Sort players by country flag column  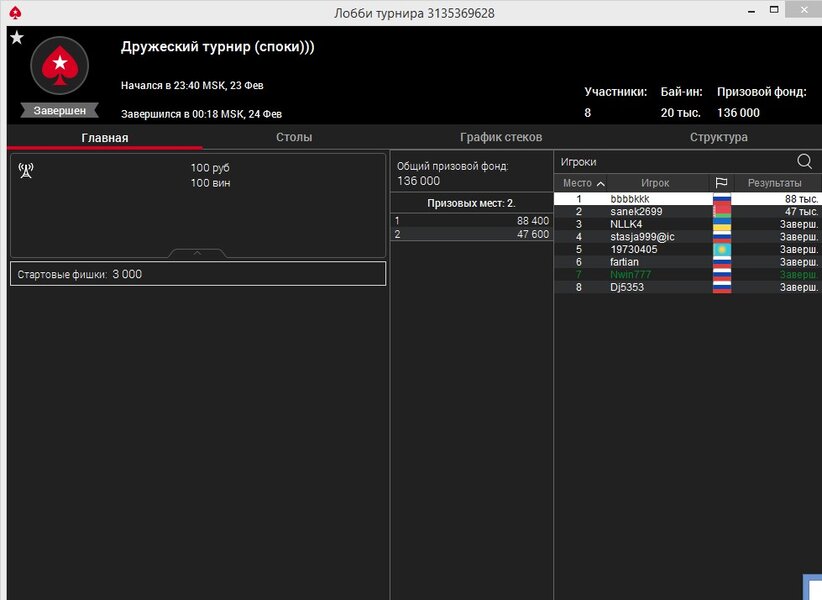(720, 183)
